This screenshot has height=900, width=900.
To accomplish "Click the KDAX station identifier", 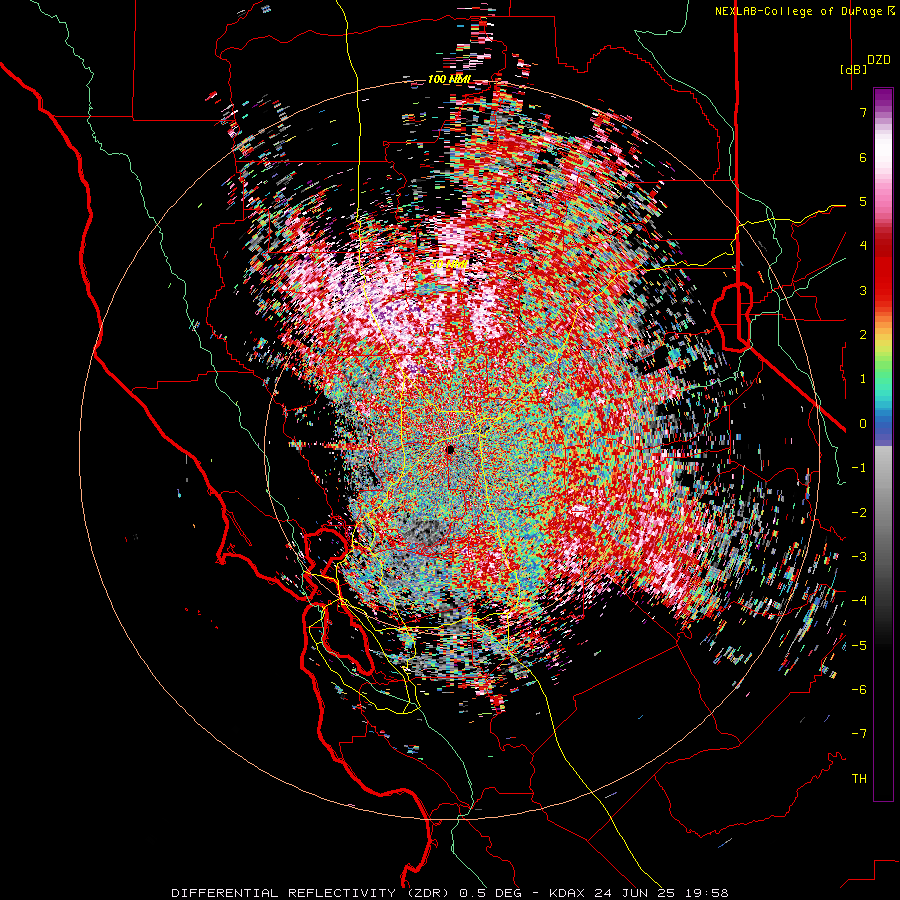I will [x=568, y=893].
